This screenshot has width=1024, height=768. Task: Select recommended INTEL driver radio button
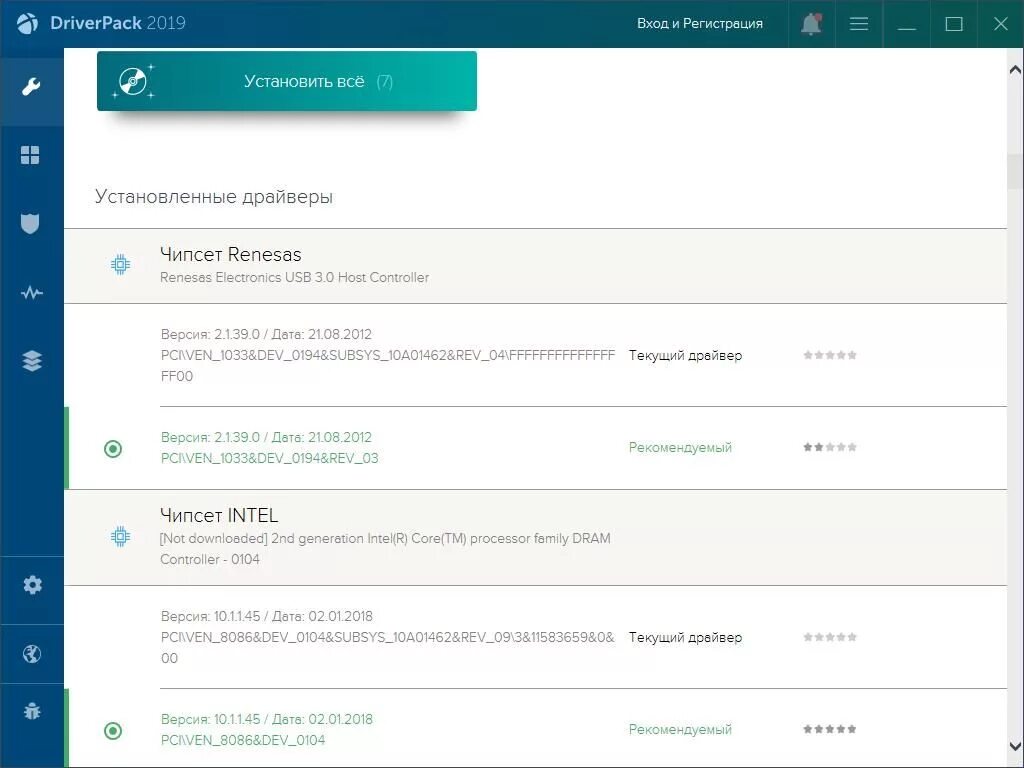click(x=113, y=731)
